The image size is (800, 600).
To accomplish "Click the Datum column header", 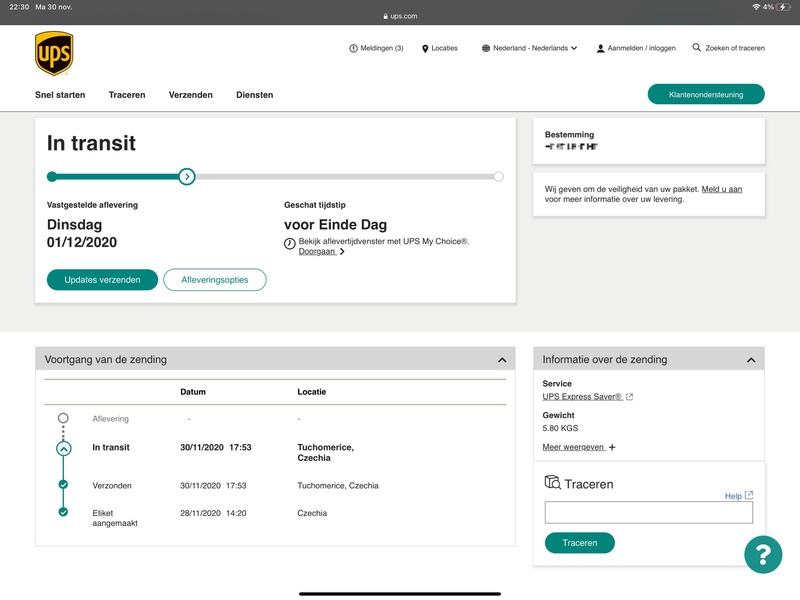I will (193, 392).
